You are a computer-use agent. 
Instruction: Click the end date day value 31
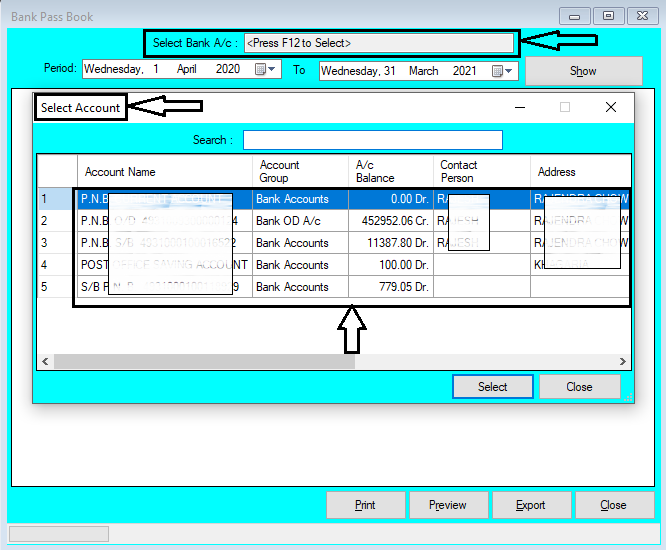pyautogui.click(x=389, y=71)
